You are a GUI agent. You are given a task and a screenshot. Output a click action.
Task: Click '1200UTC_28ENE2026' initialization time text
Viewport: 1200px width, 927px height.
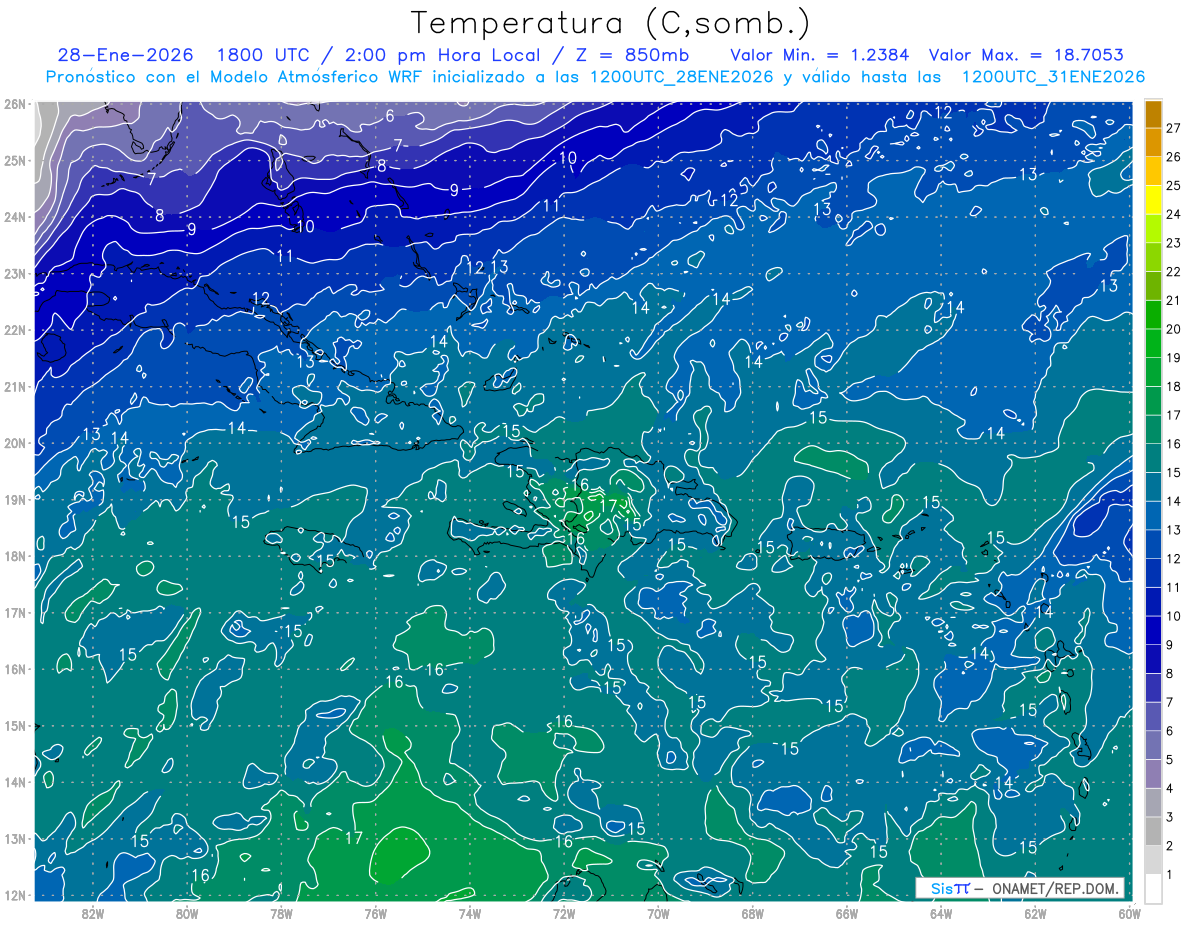click(x=682, y=76)
